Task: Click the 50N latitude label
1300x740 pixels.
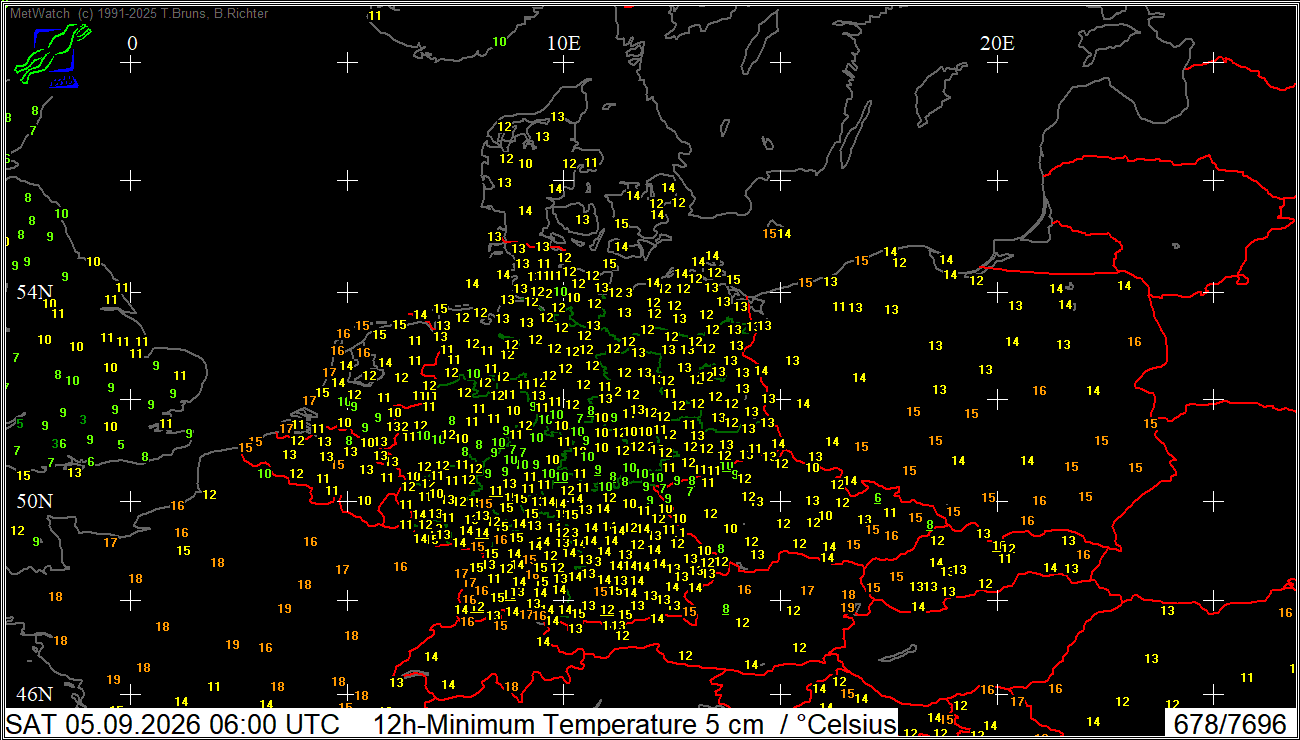Action: click(33, 499)
